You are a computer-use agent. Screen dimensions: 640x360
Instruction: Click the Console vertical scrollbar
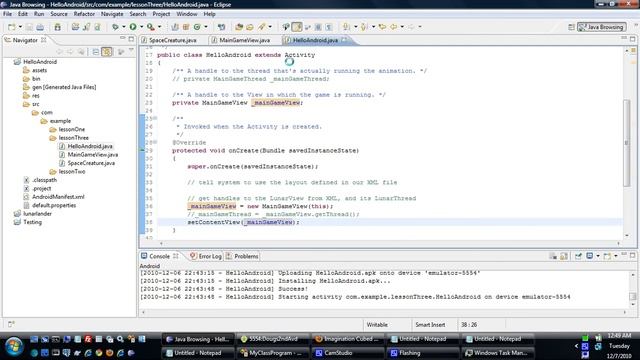(632, 290)
